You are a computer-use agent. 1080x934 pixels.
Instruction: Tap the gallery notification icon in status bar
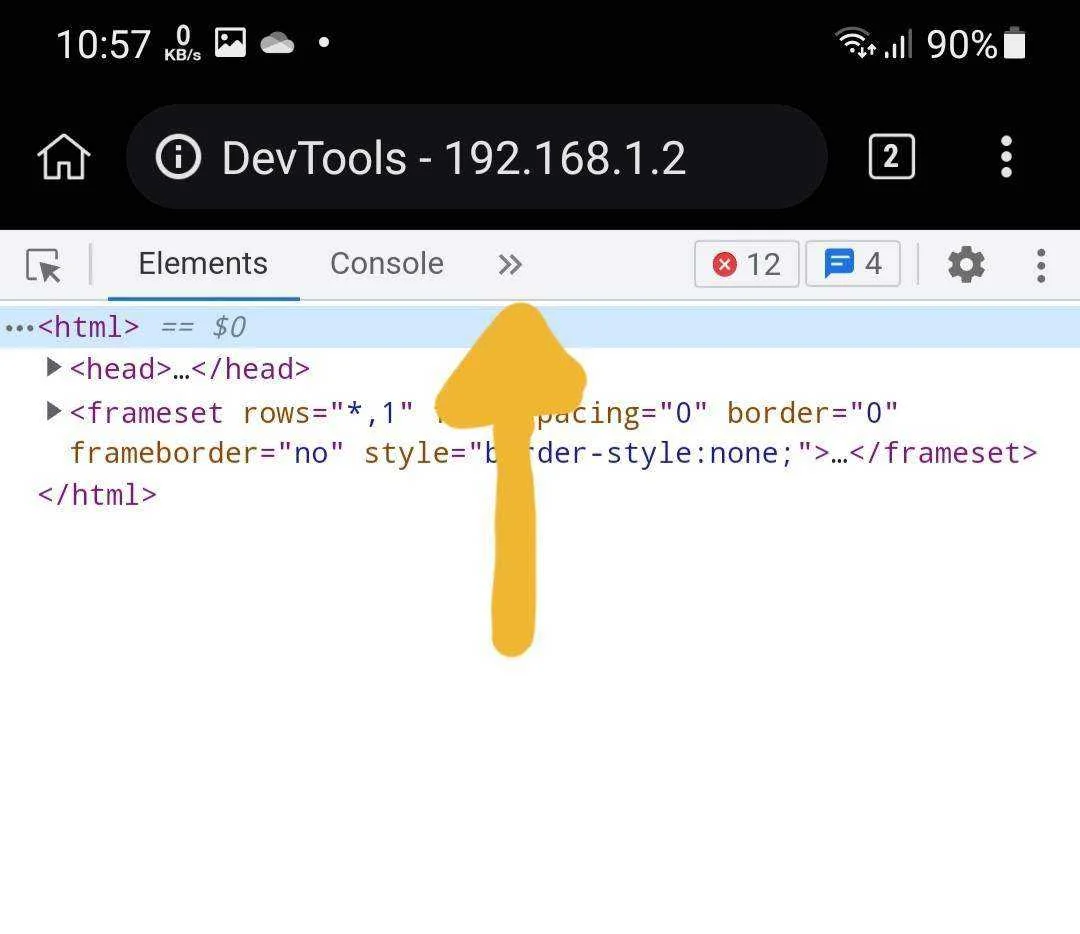[x=230, y=42]
